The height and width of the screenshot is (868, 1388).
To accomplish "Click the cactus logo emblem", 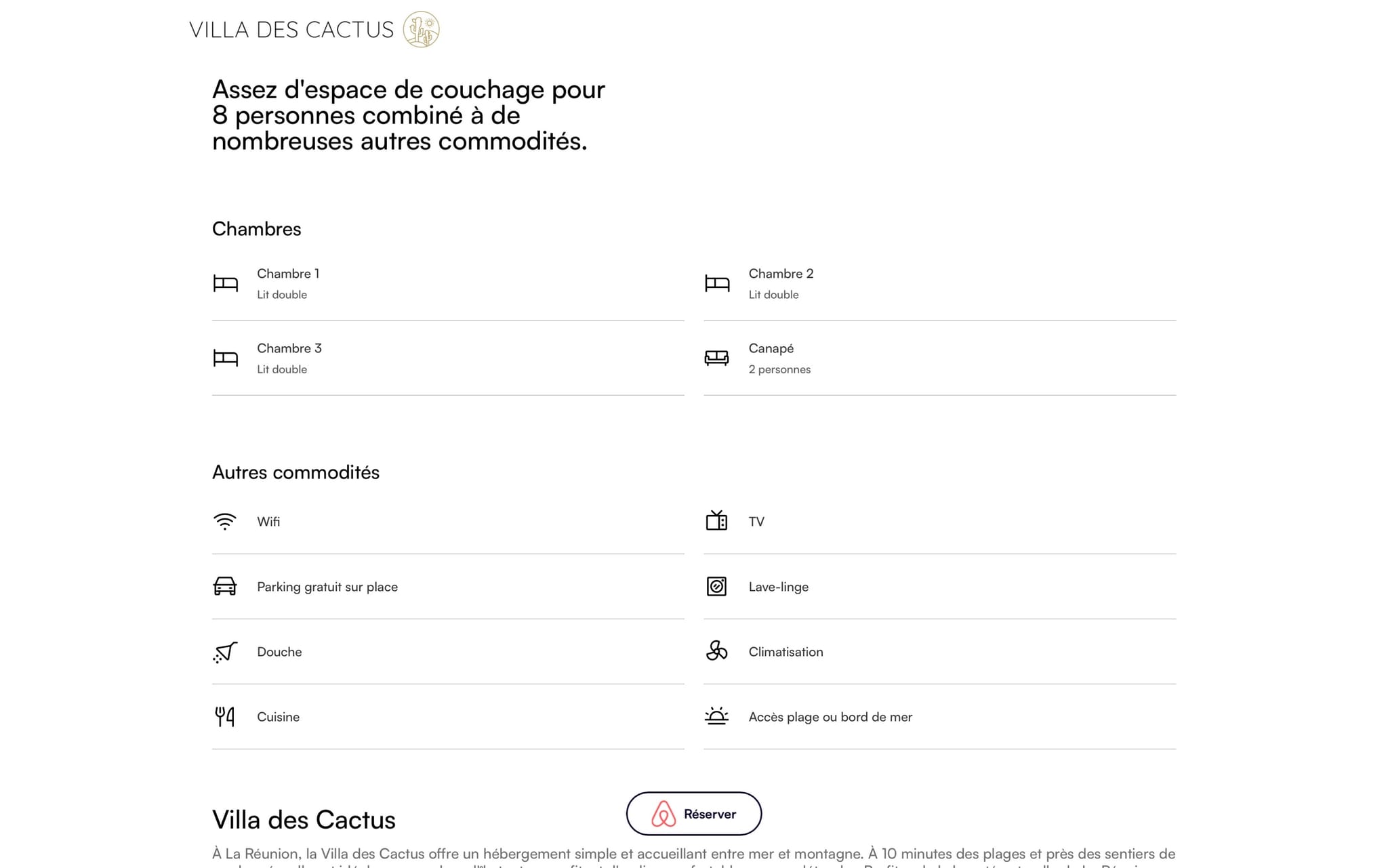I will [421, 29].
